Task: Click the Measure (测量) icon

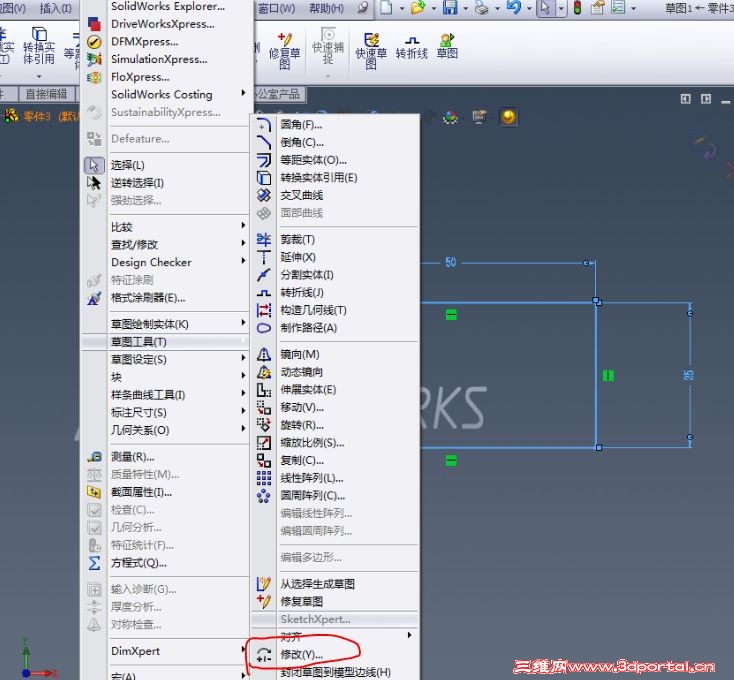Action: click(x=94, y=457)
